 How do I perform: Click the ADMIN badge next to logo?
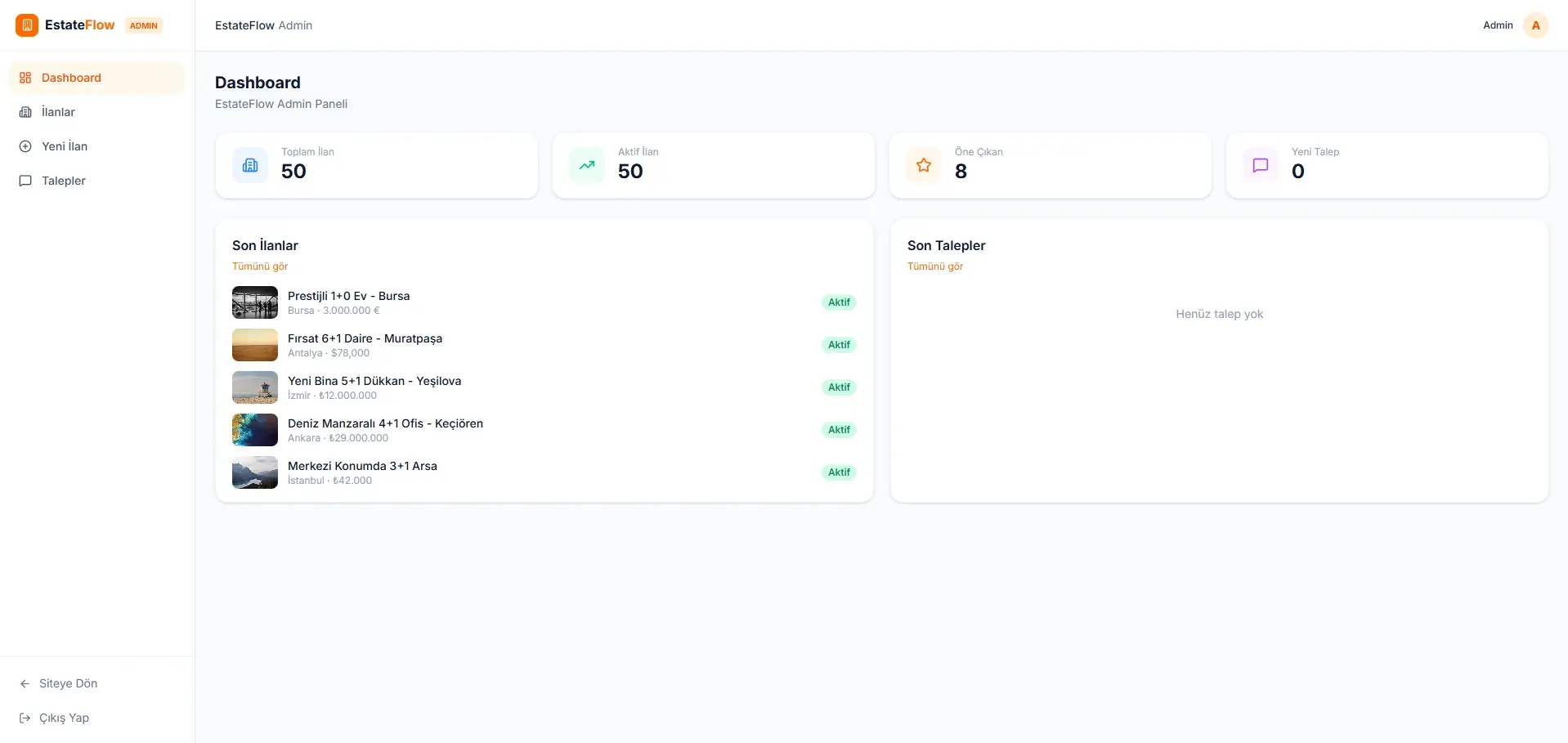tap(144, 25)
